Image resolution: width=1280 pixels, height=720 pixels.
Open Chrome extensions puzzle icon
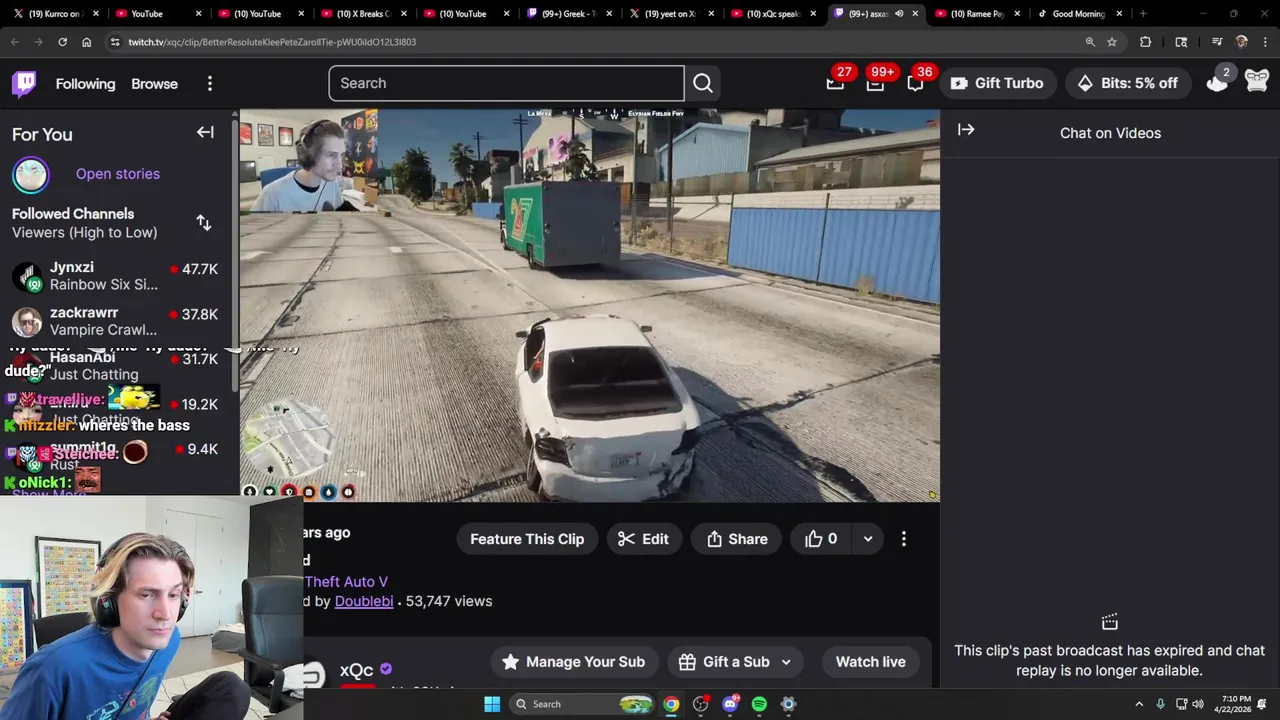point(1145,42)
